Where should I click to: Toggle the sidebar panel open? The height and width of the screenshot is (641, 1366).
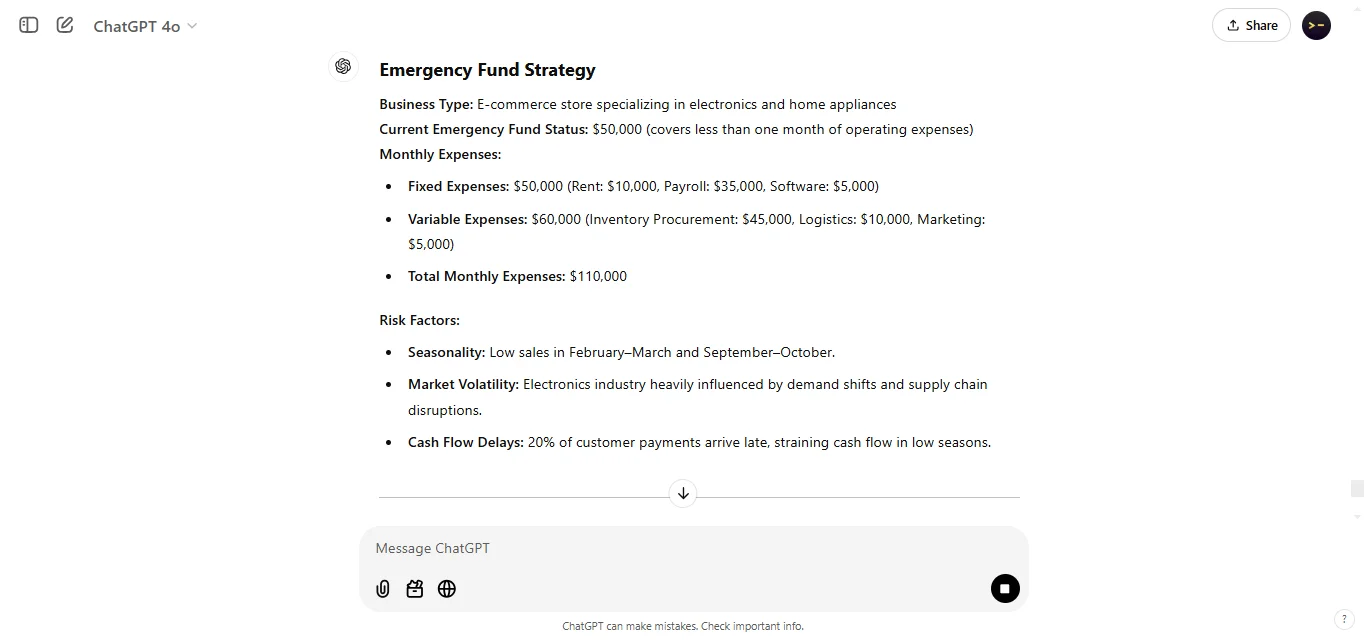pyautogui.click(x=28, y=25)
